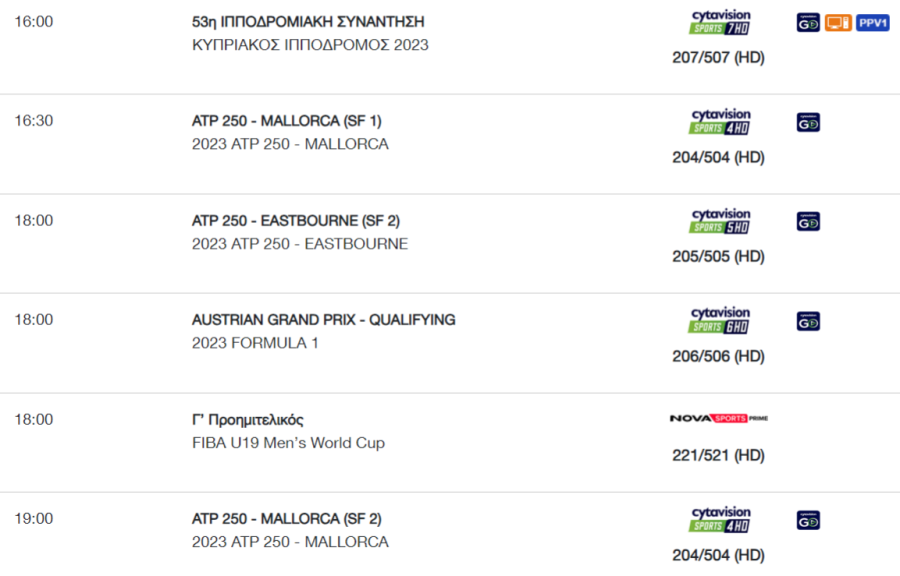The height and width of the screenshot is (576, 900).
Task: Open 53η ΙΠΠΟΔΡΟΜΙΑΚΗ ΣΥΝΑΝΤΗΣΗ event title
Action: (308, 22)
